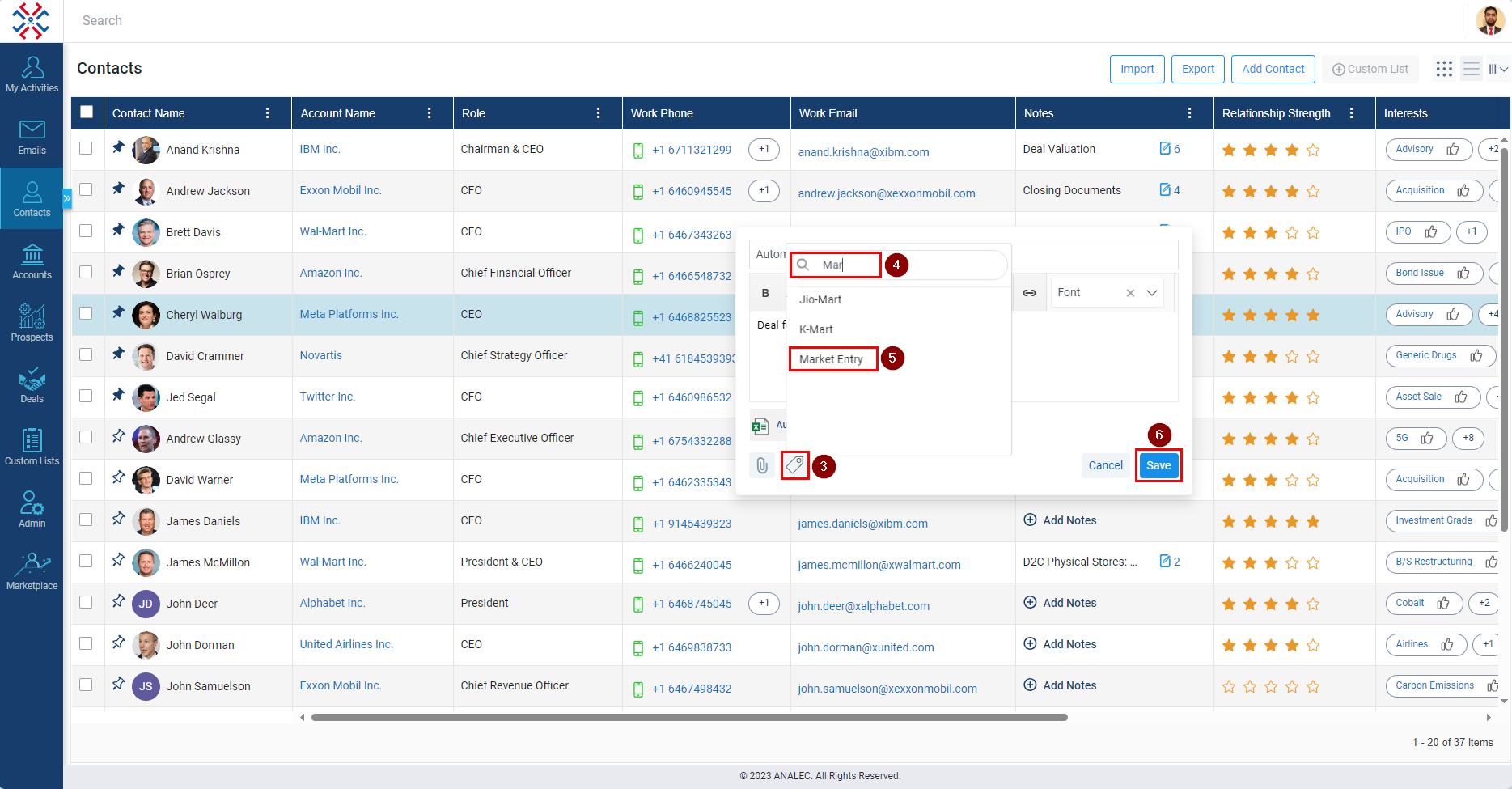This screenshot has height=789, width=1512.
Task: Set James McMillon rating to fifth star
Action: 1313,563
